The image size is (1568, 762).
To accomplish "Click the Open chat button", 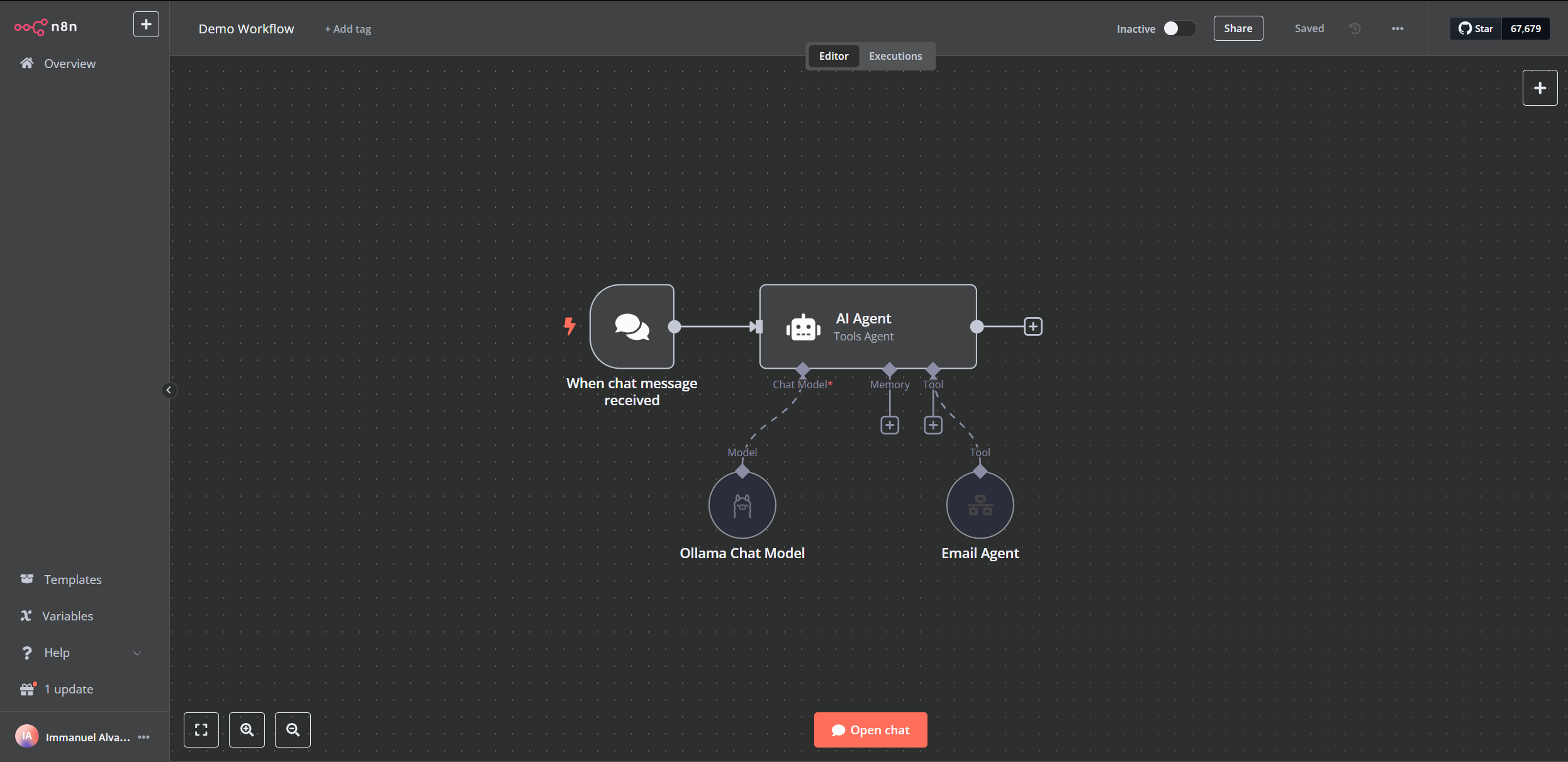I will point(870,730).
